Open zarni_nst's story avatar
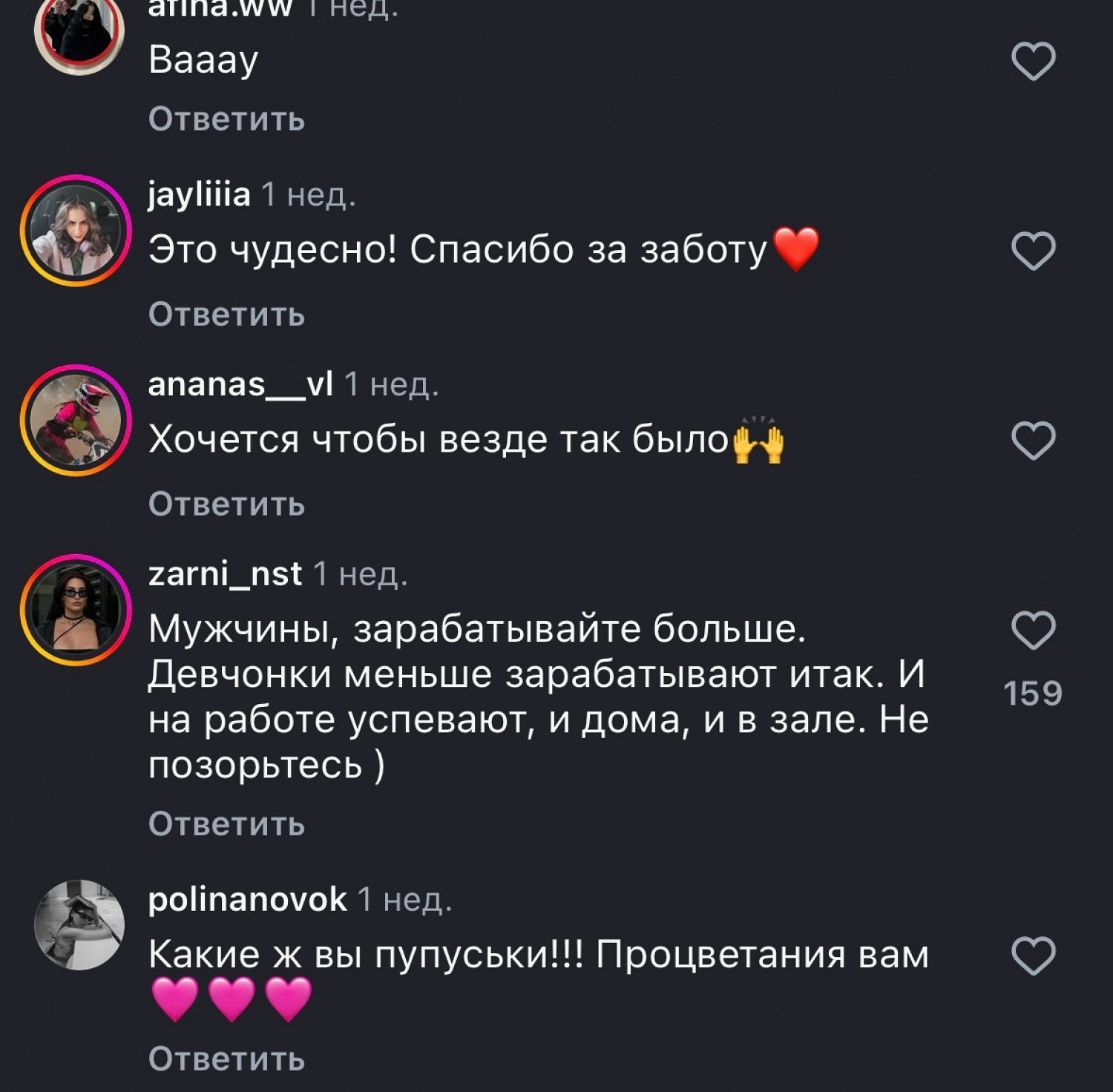The width and height of the screenshot is (1113, 1092). (x=76, y=609)
